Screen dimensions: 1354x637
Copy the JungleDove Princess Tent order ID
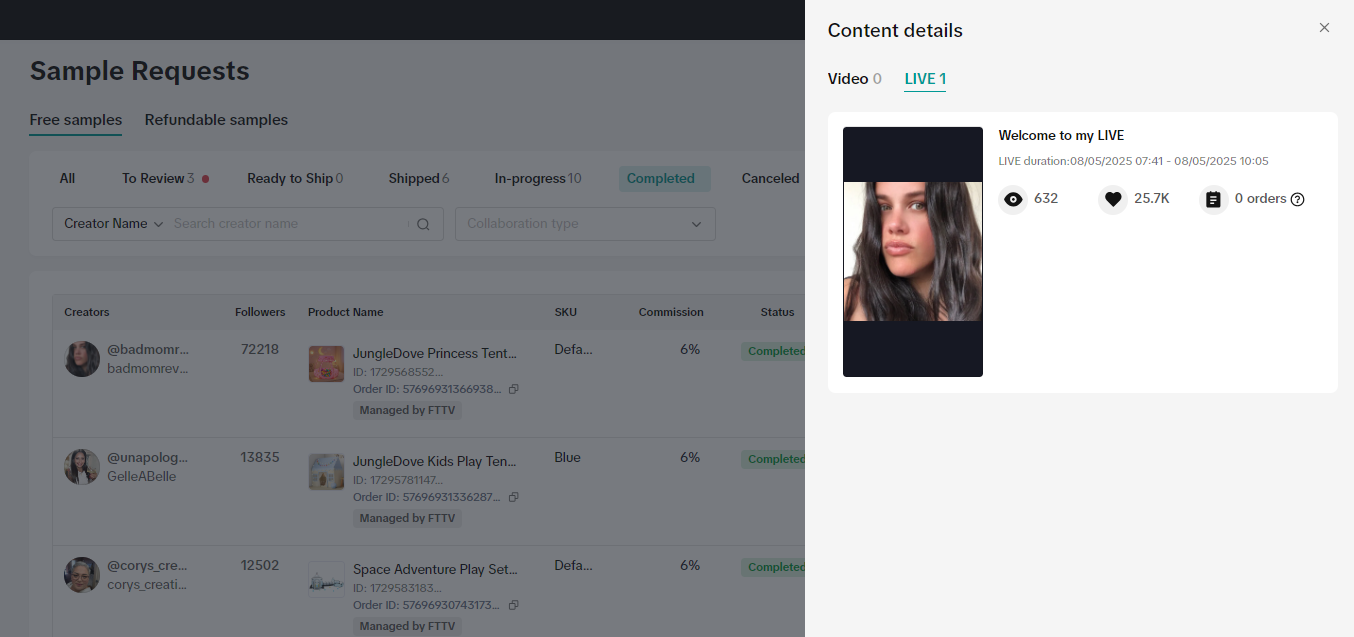[x=514, y=389]
